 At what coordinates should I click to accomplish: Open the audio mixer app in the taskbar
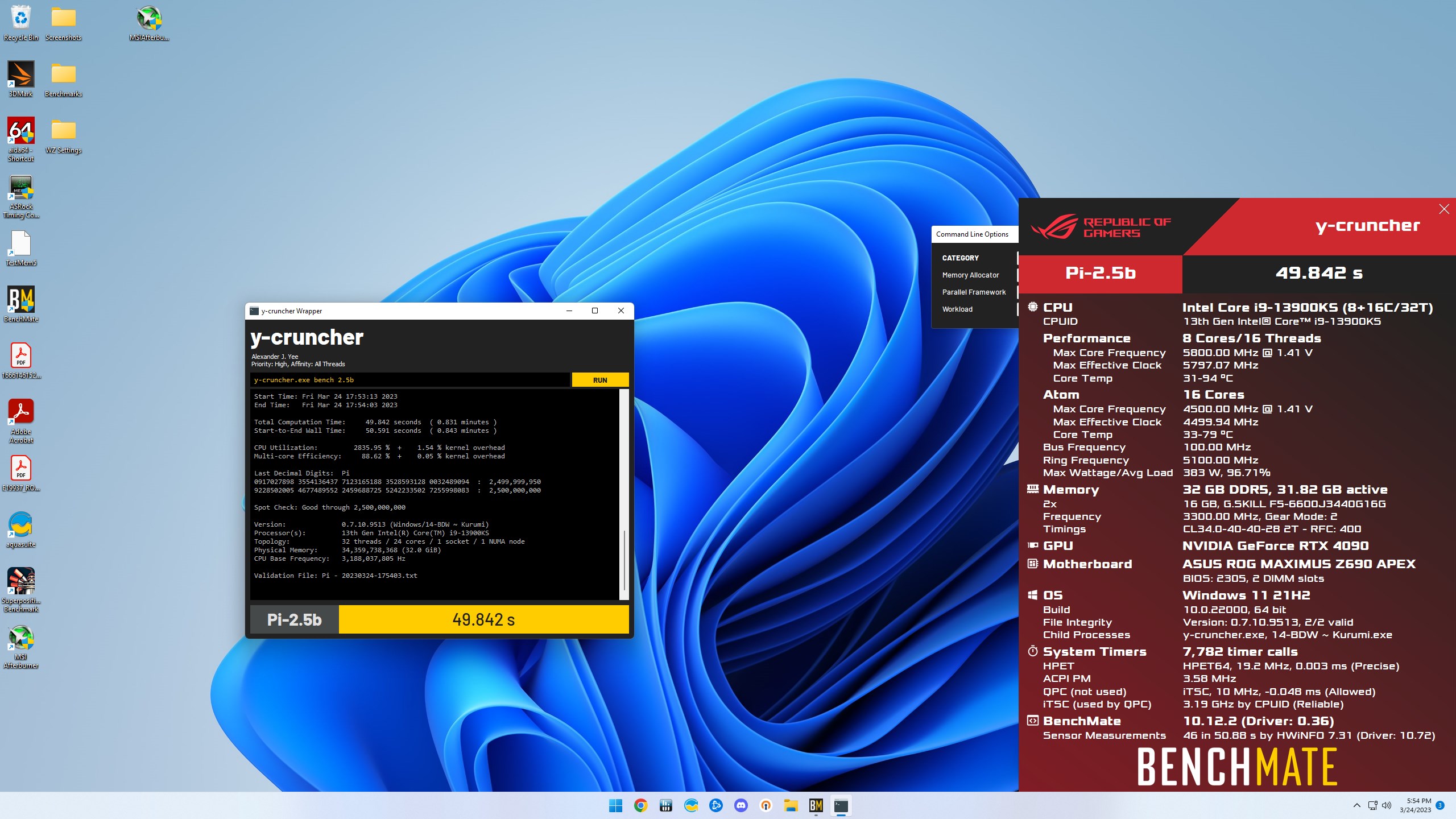(665, 805)
